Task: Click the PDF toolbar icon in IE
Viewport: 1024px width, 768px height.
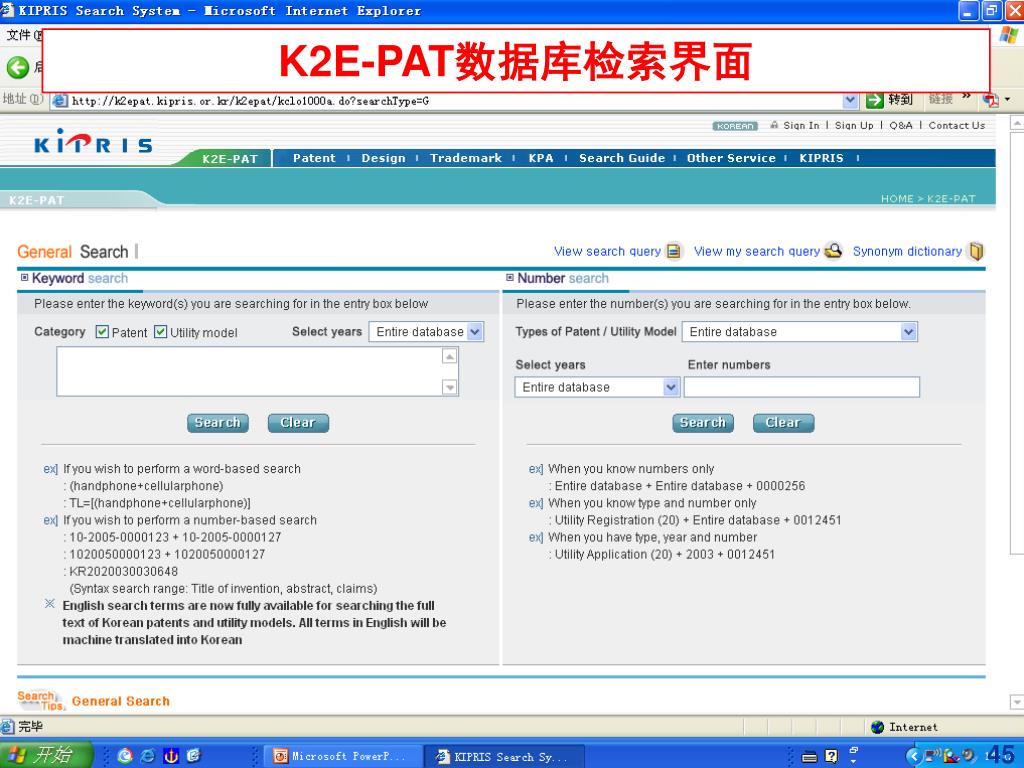Action: click(991, 100)
